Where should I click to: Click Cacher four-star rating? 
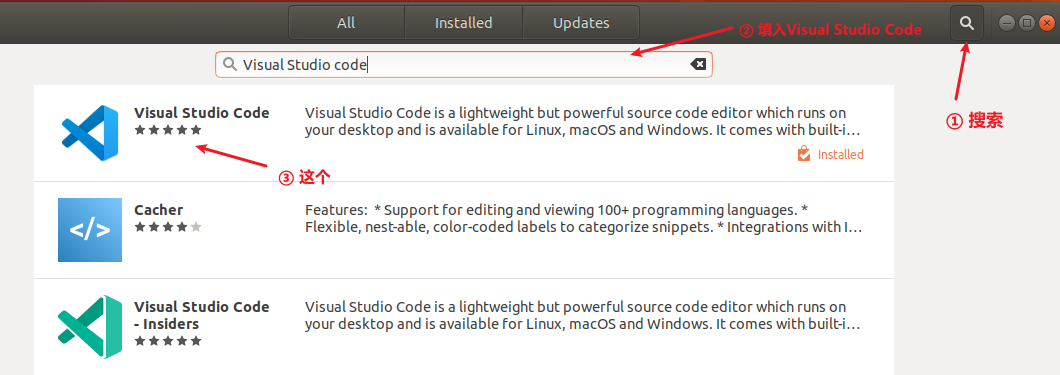168,227
